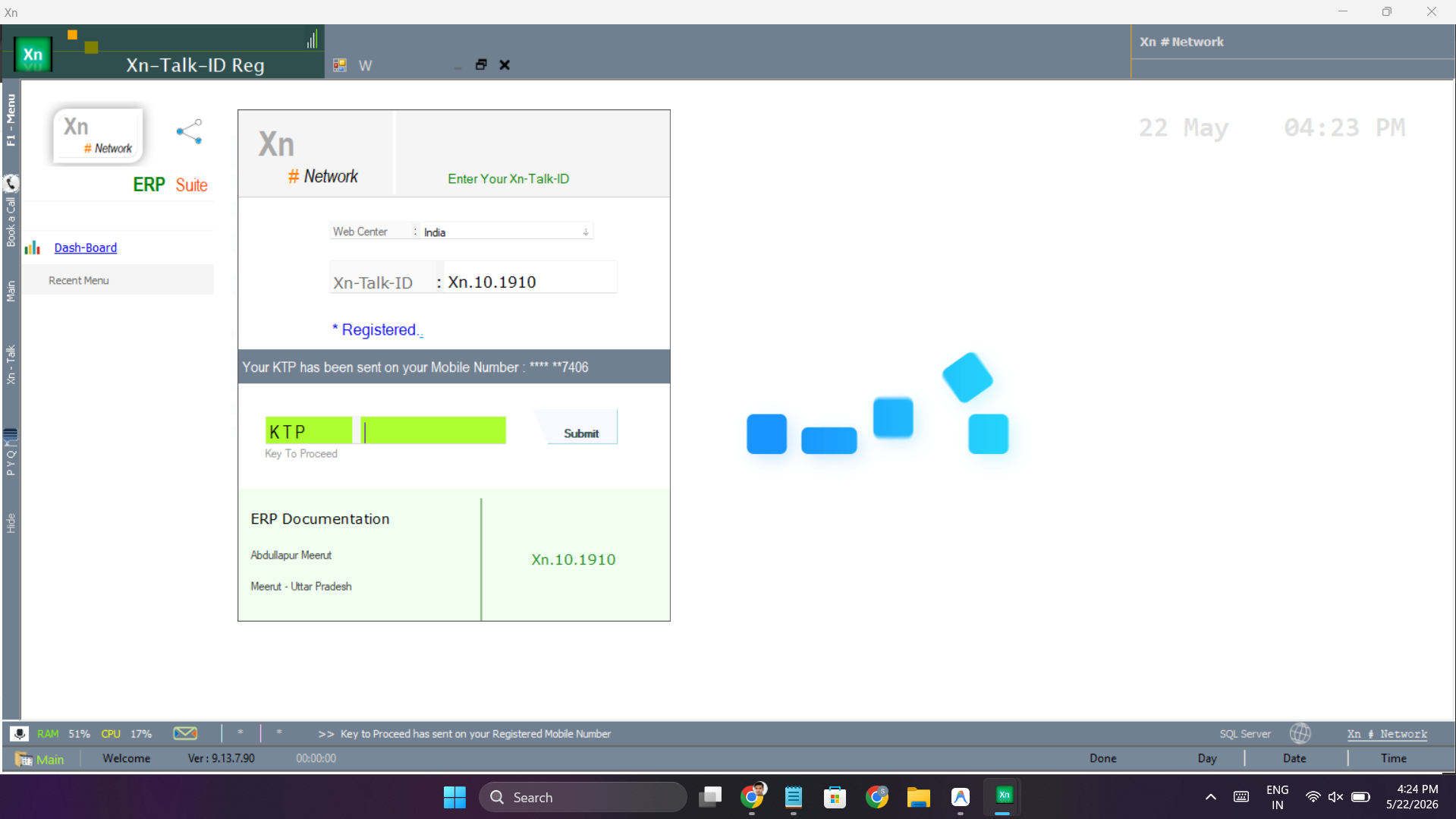Image resolution: width=1456 pixels, height=819 pixels.
Task: Click the ERP Documentation heading
Action: tap(320, 518)
